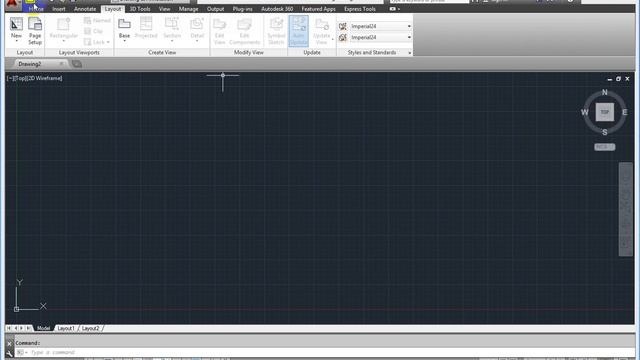Open the [2D Wireframe] visual style menu

click(x=44, y=78)
